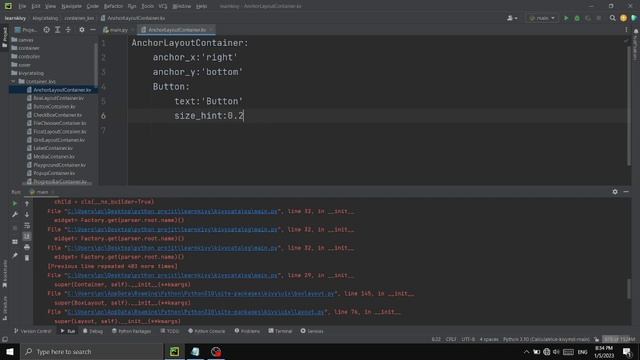
Task: Open the VCS menu
Action: pos(163,6)
